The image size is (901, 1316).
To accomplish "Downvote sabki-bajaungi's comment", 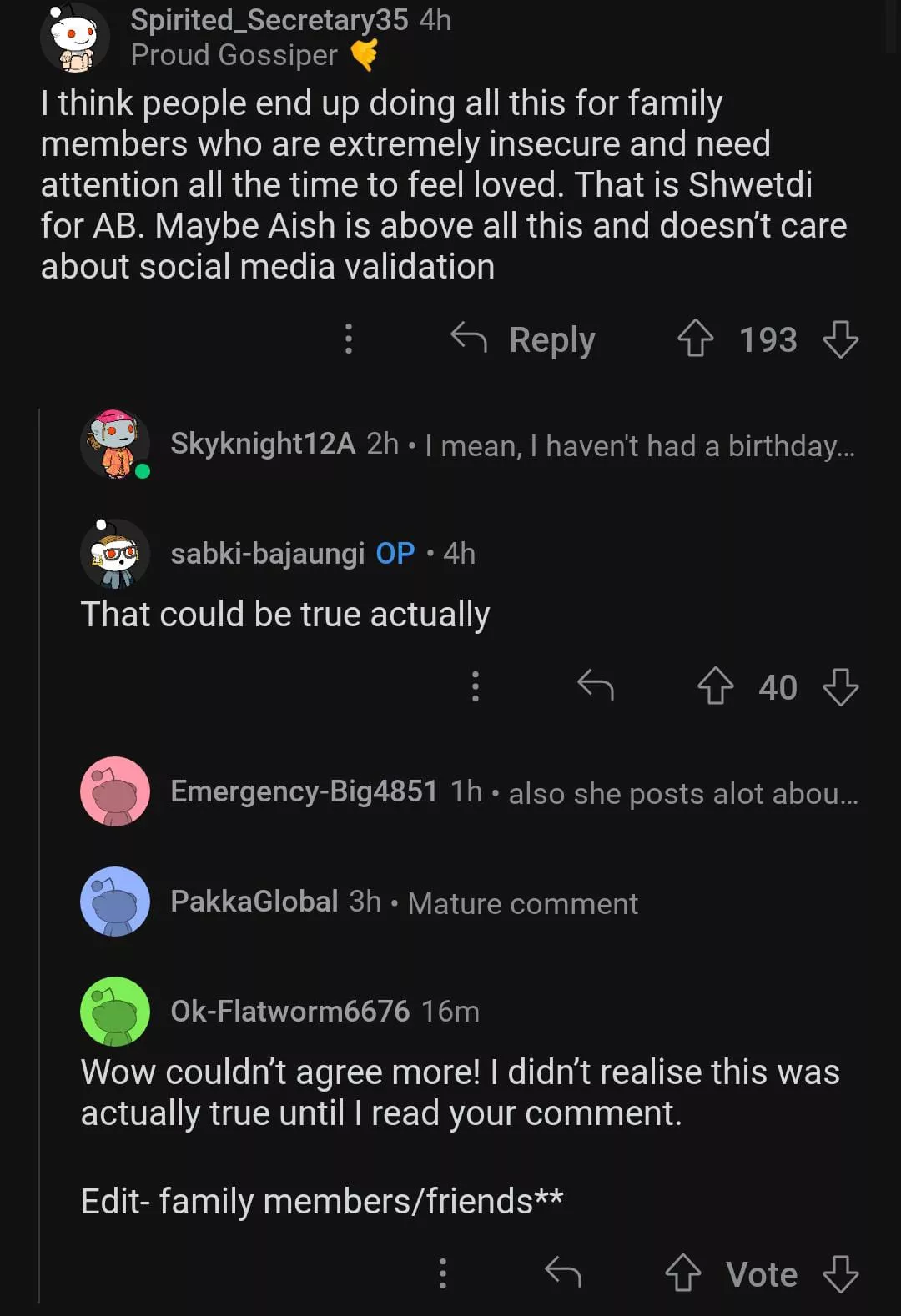I will pos(840,687).
